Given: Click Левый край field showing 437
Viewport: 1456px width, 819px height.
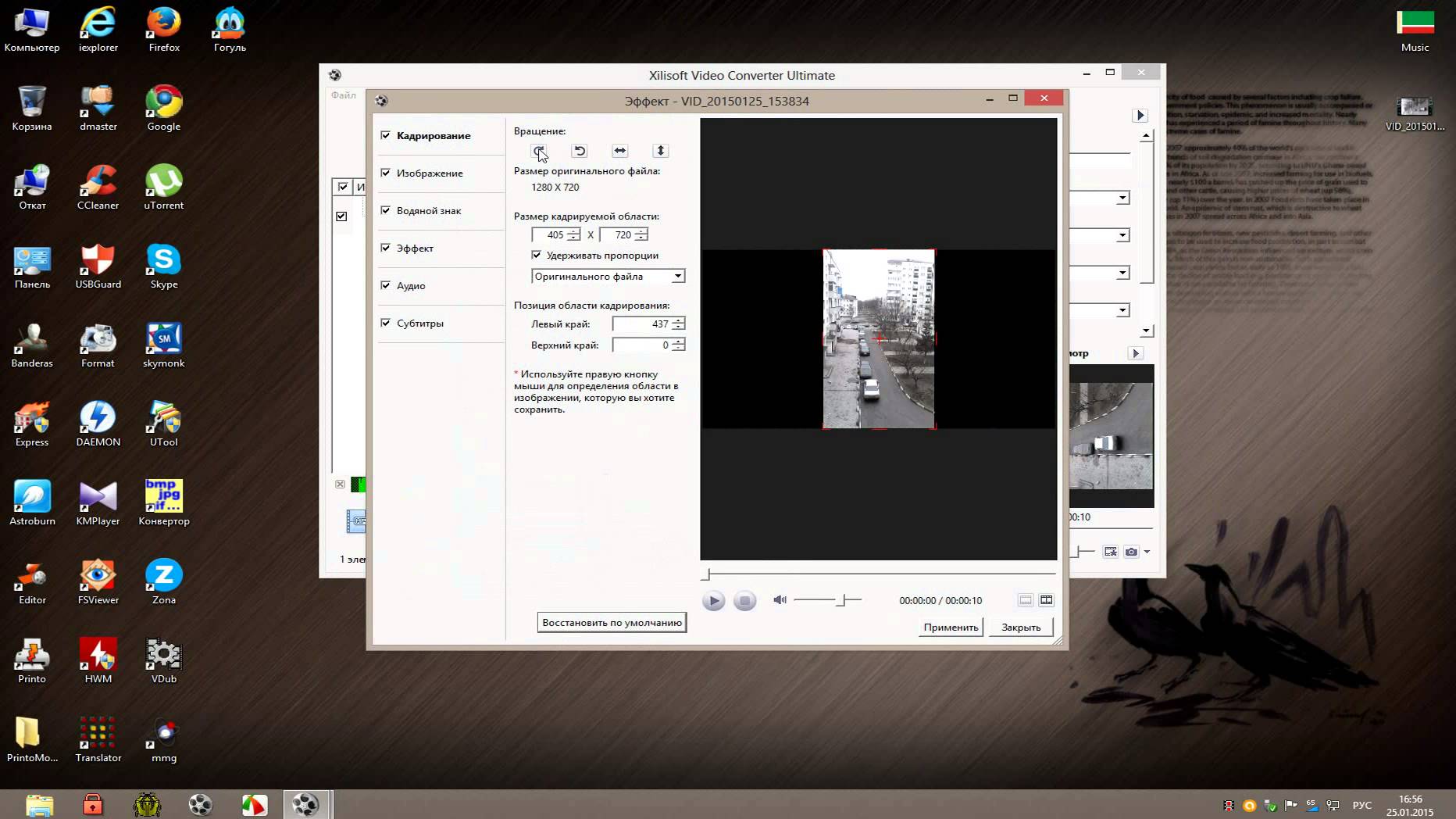Looking at the screenshot, I should click(x=642, y=324).
